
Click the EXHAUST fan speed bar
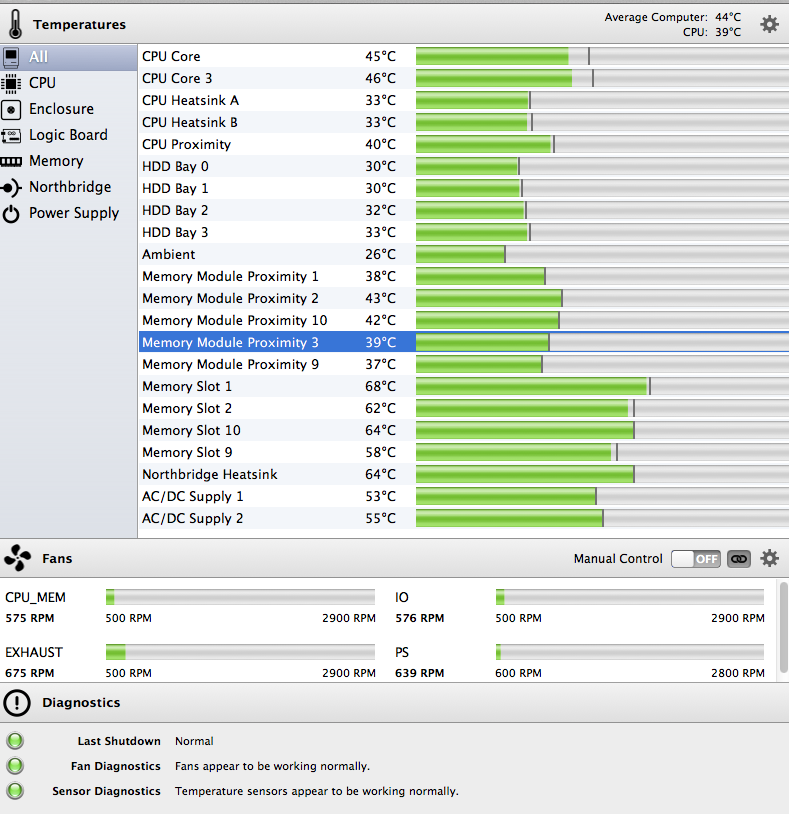click(x=240, y=652)
